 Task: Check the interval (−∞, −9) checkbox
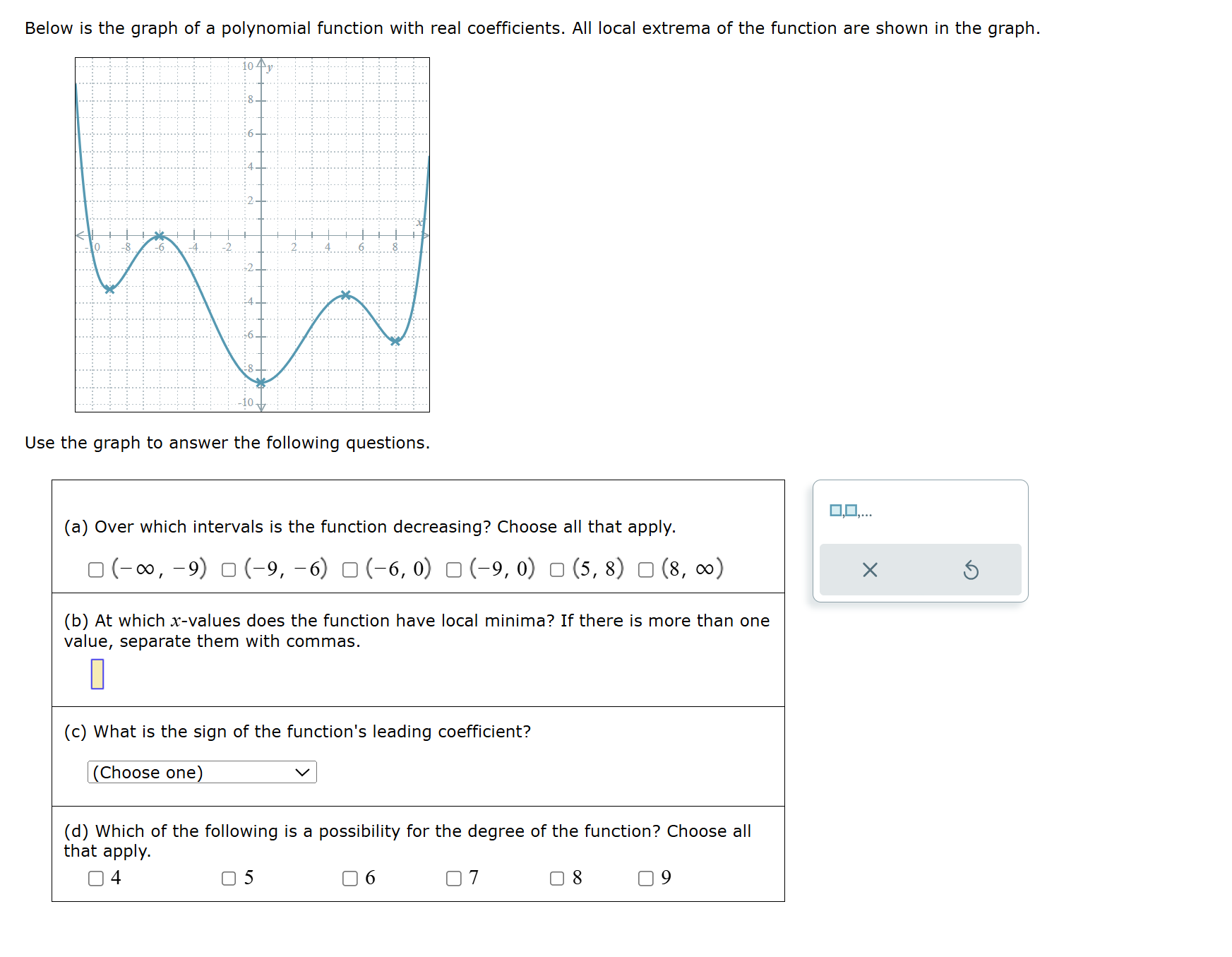[x=97, y=570]
